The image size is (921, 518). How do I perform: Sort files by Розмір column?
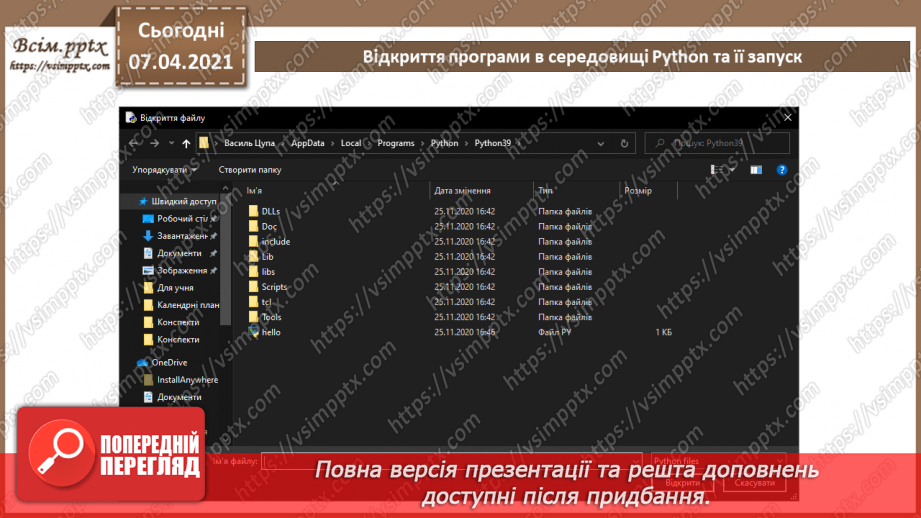[x=638, y=191]
